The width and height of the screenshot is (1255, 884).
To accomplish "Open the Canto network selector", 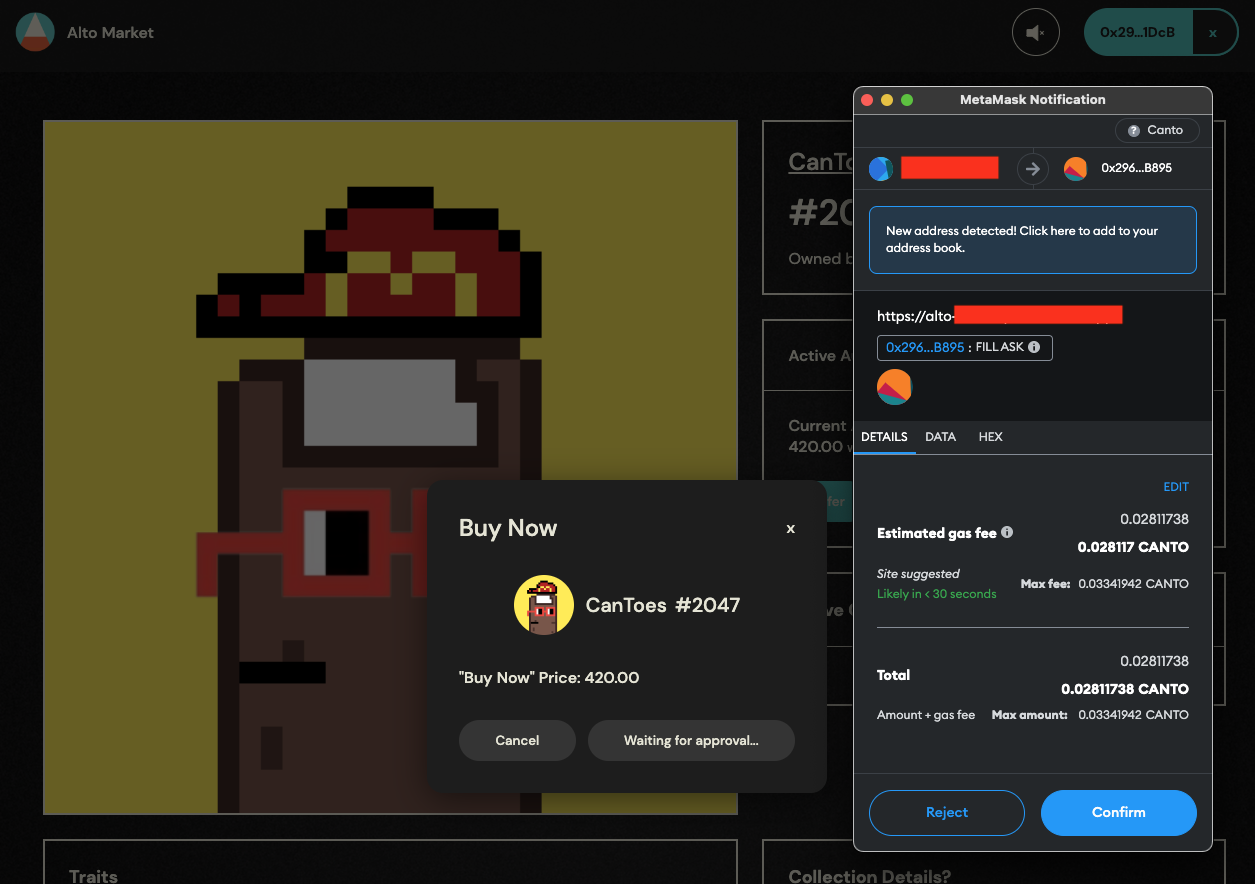I will pos(1156,130).
